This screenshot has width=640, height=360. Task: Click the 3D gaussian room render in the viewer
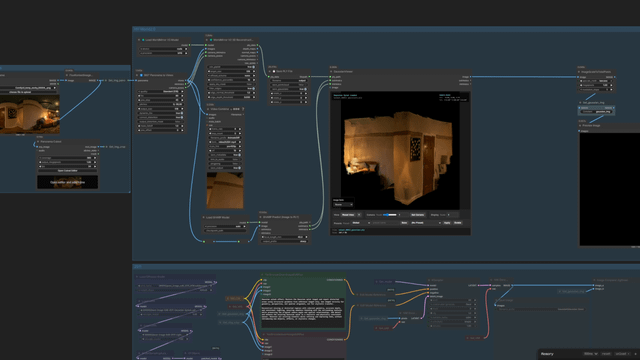(398, 157)
